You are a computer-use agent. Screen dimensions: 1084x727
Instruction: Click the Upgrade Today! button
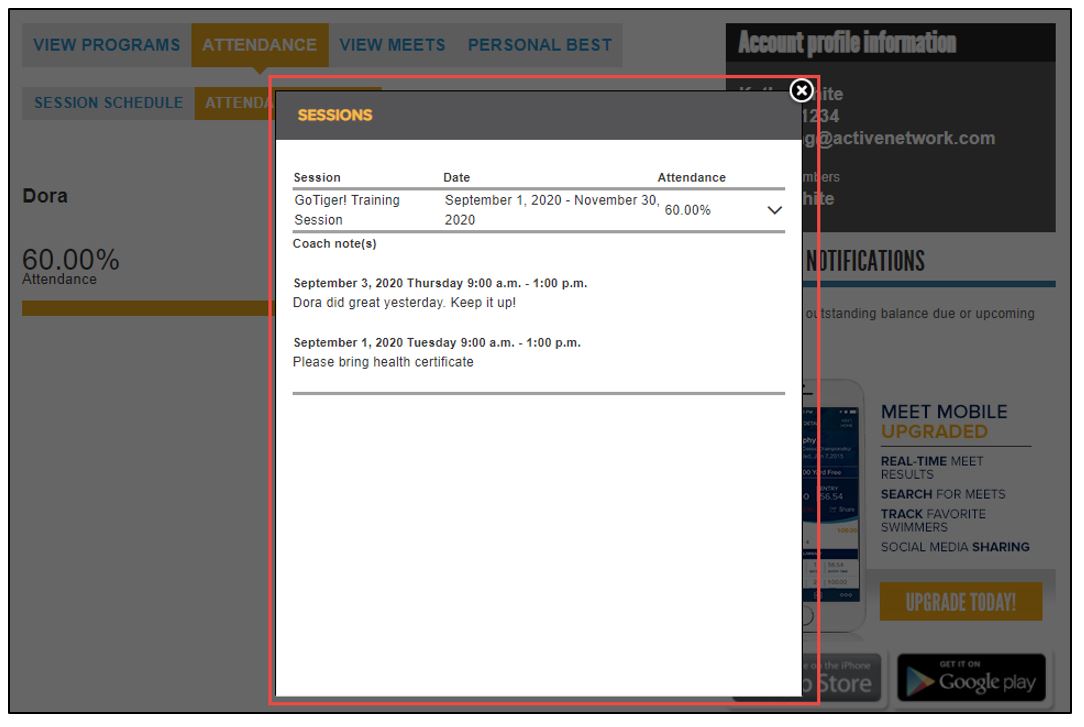(x=960, y=602)
